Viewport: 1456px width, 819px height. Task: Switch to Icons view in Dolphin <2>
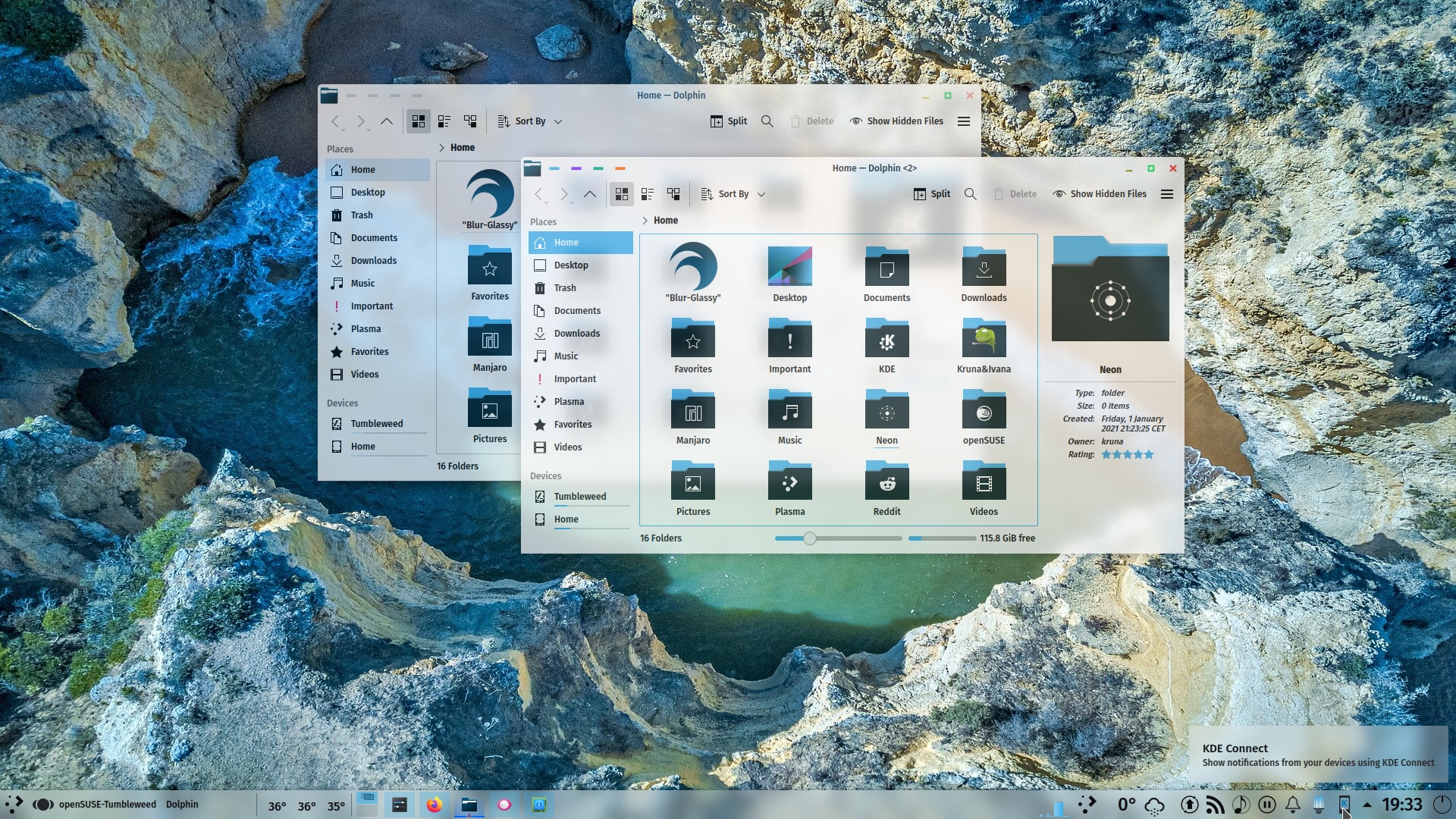click(622, 194)
